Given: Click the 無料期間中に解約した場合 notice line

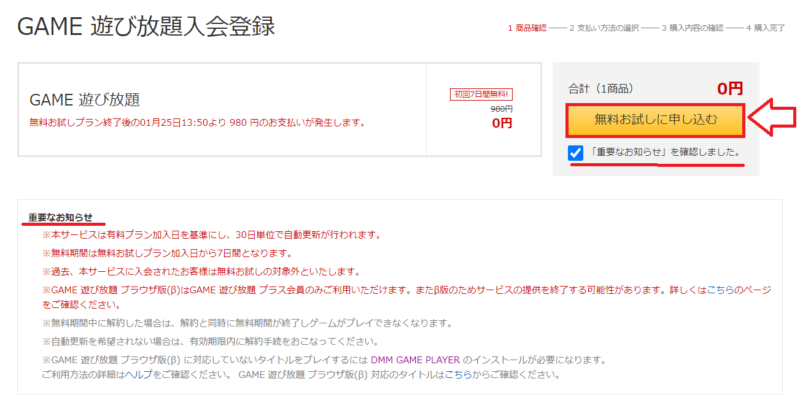Looking at the screenshot, I should [247, 323].
